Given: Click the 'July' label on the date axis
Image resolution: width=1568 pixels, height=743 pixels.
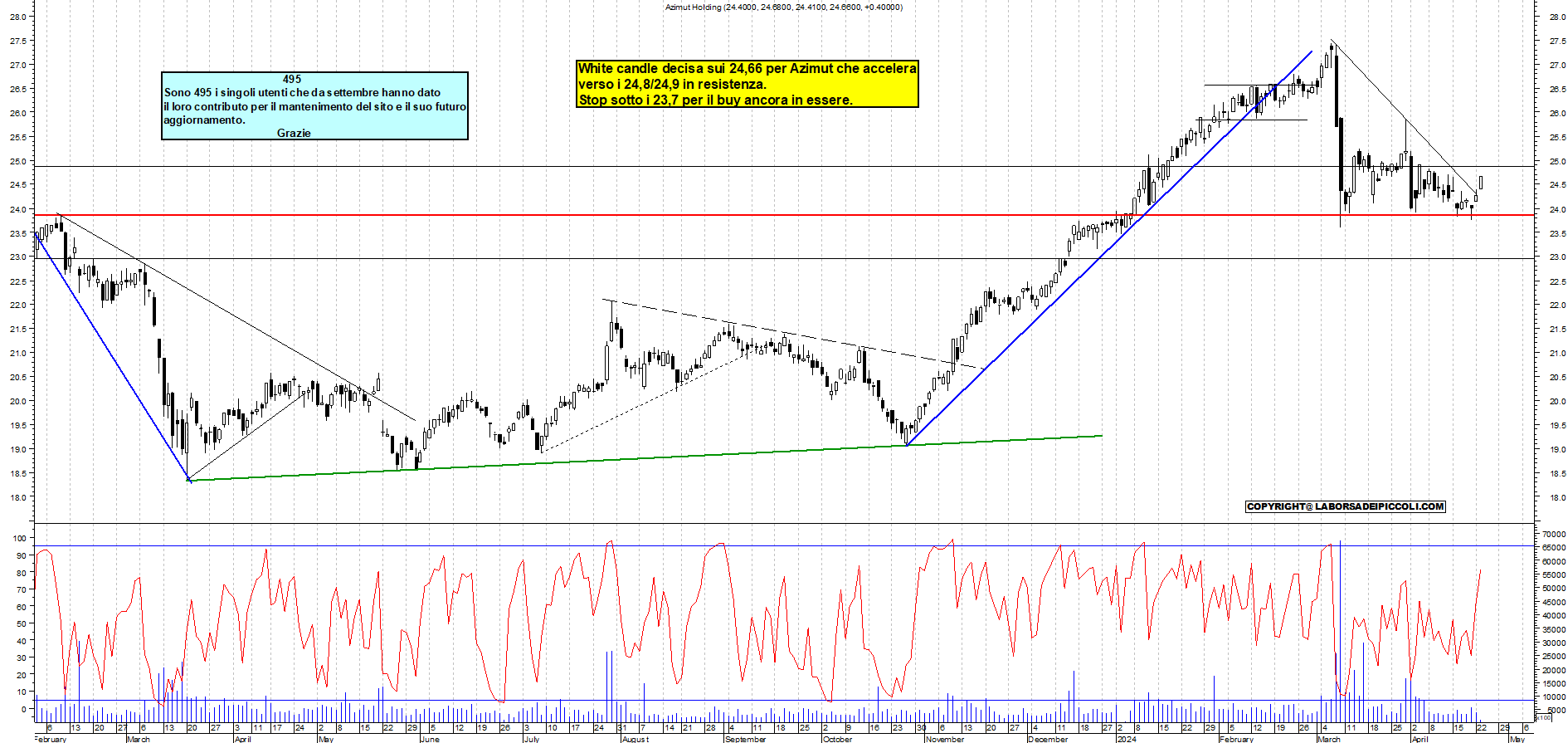Looking at the screenshot, I should [x=532, y=739].
